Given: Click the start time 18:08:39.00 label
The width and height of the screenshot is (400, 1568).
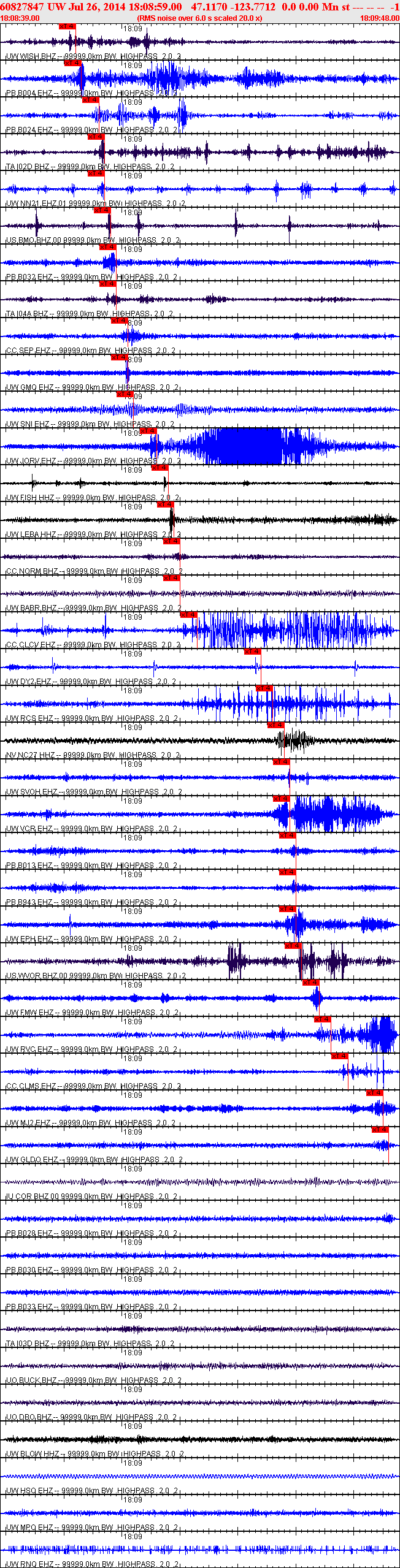Looking at the screenshot, I should pos(20,18).
